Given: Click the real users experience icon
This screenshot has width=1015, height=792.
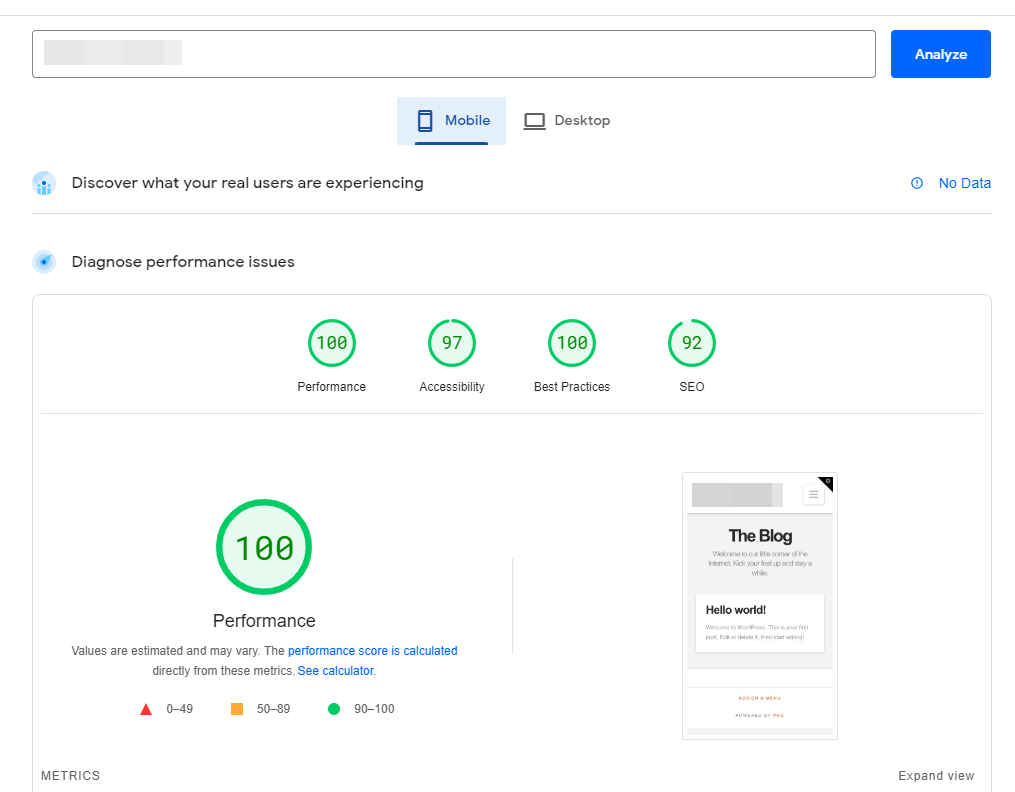Looking at the screenshot, I should pos(44,183).
